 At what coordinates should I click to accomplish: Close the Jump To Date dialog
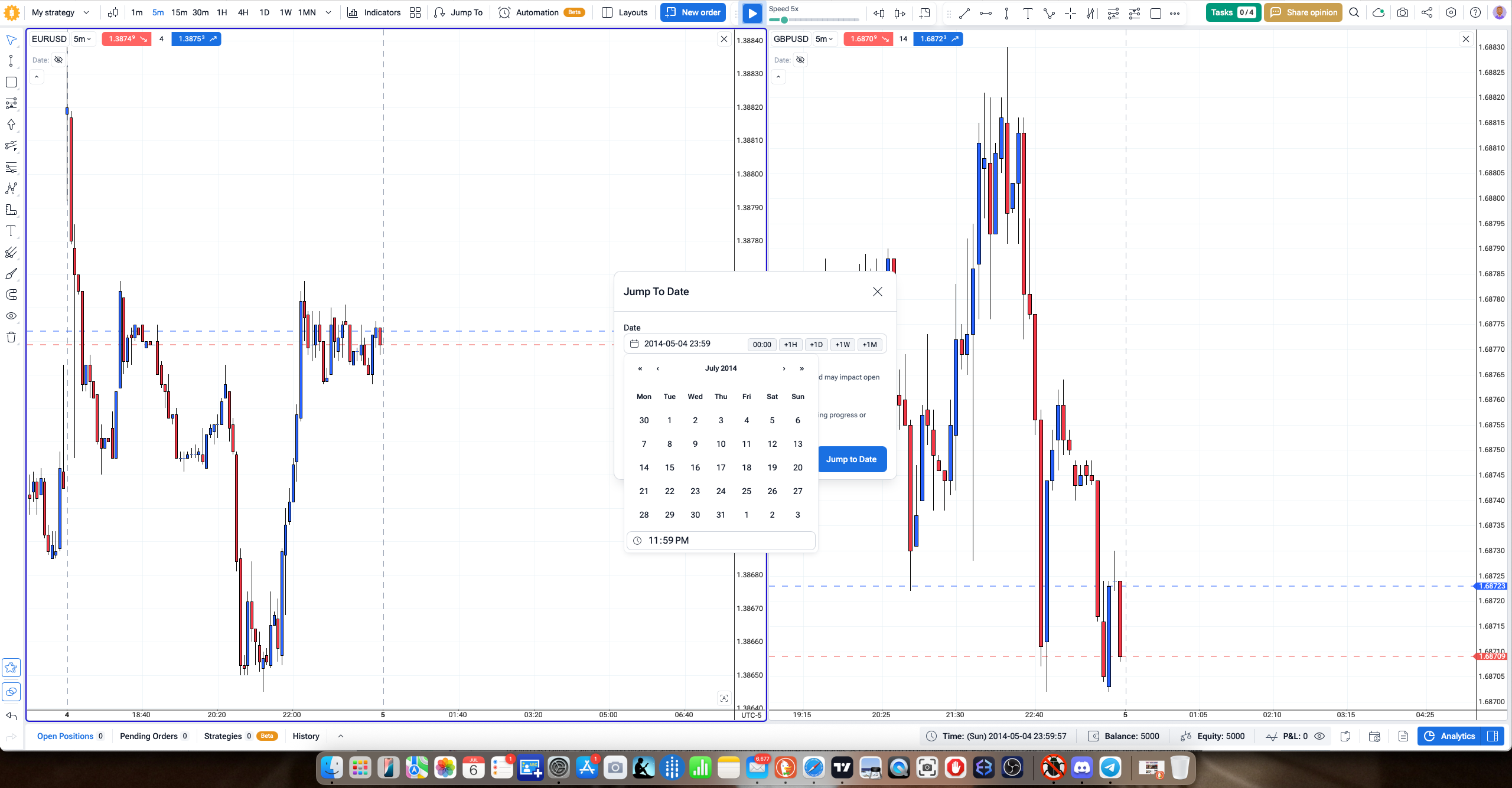click(x=878, y=292)
